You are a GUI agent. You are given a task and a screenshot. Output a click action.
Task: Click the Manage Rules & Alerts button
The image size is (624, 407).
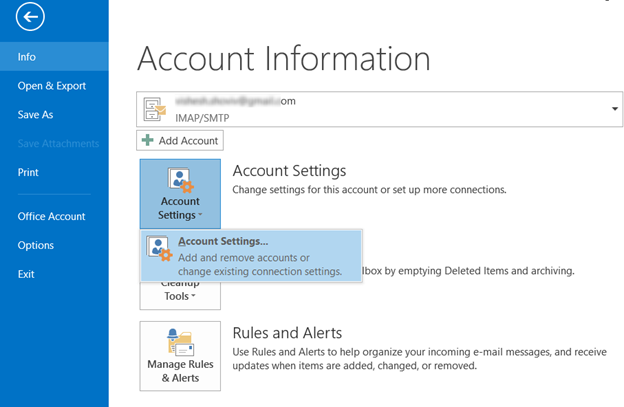point(180,356)
